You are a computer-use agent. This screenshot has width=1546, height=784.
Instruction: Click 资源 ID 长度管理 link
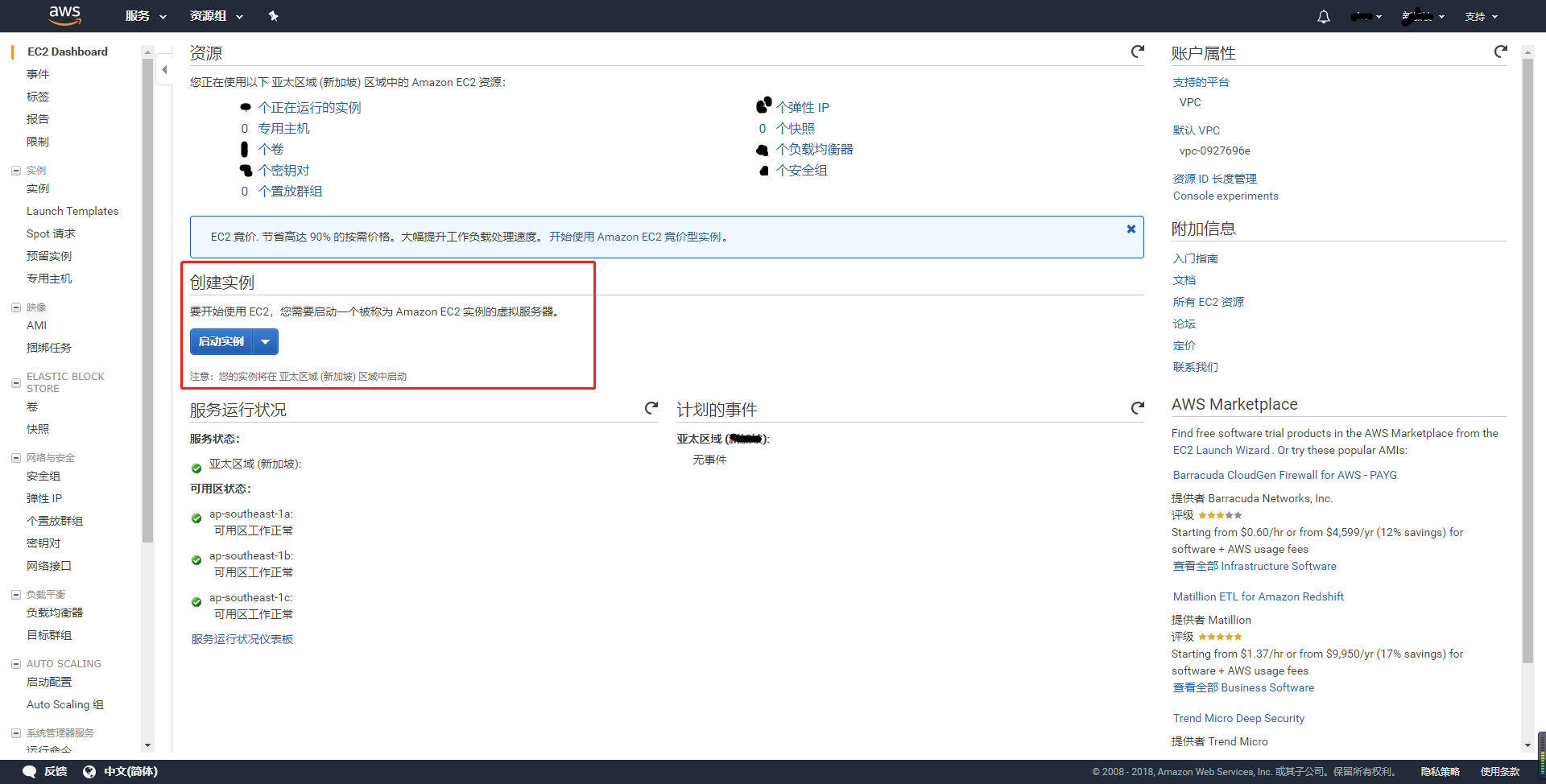click(1214, 179)
